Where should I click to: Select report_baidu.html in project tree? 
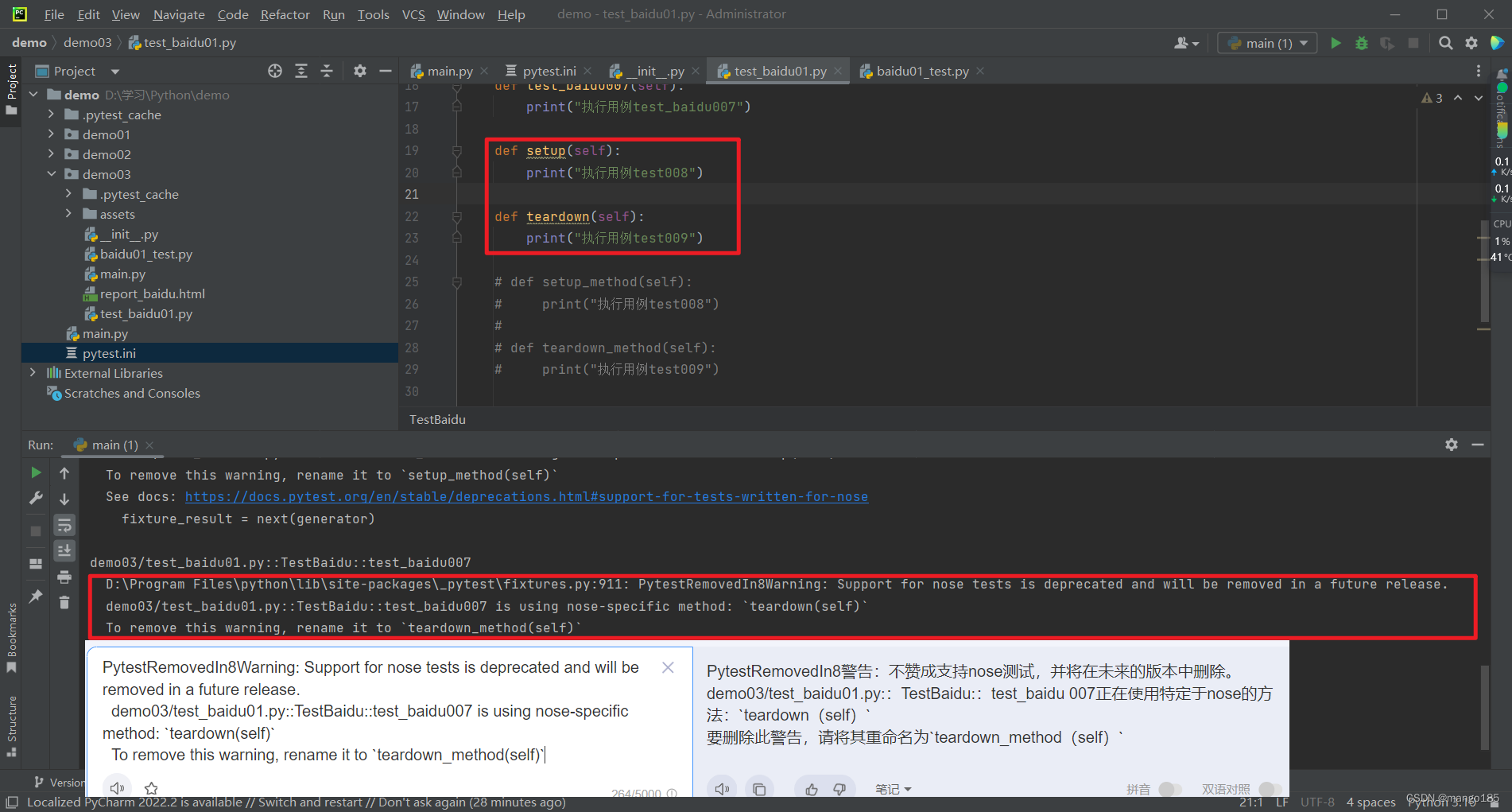[x=152, y=293]
